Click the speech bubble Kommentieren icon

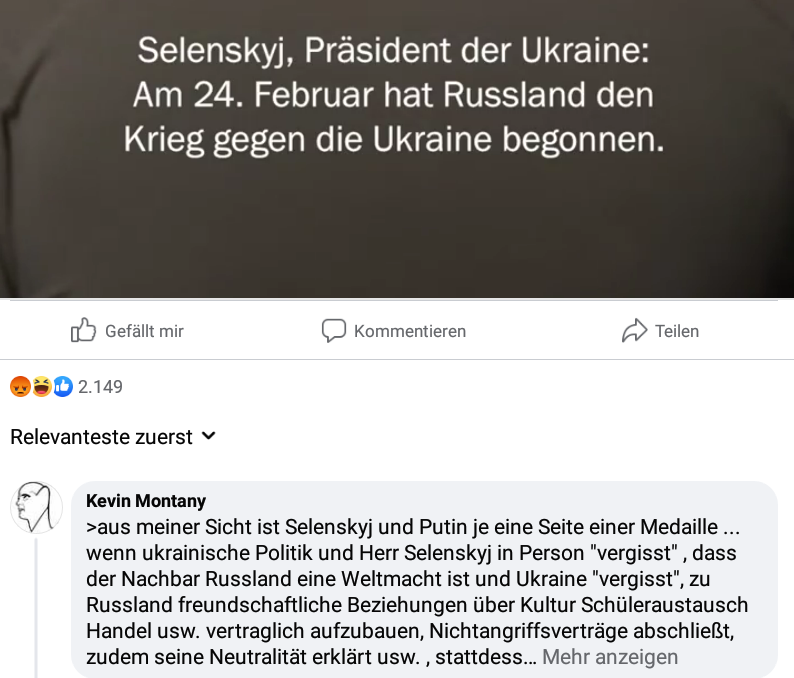click(334, 331)
